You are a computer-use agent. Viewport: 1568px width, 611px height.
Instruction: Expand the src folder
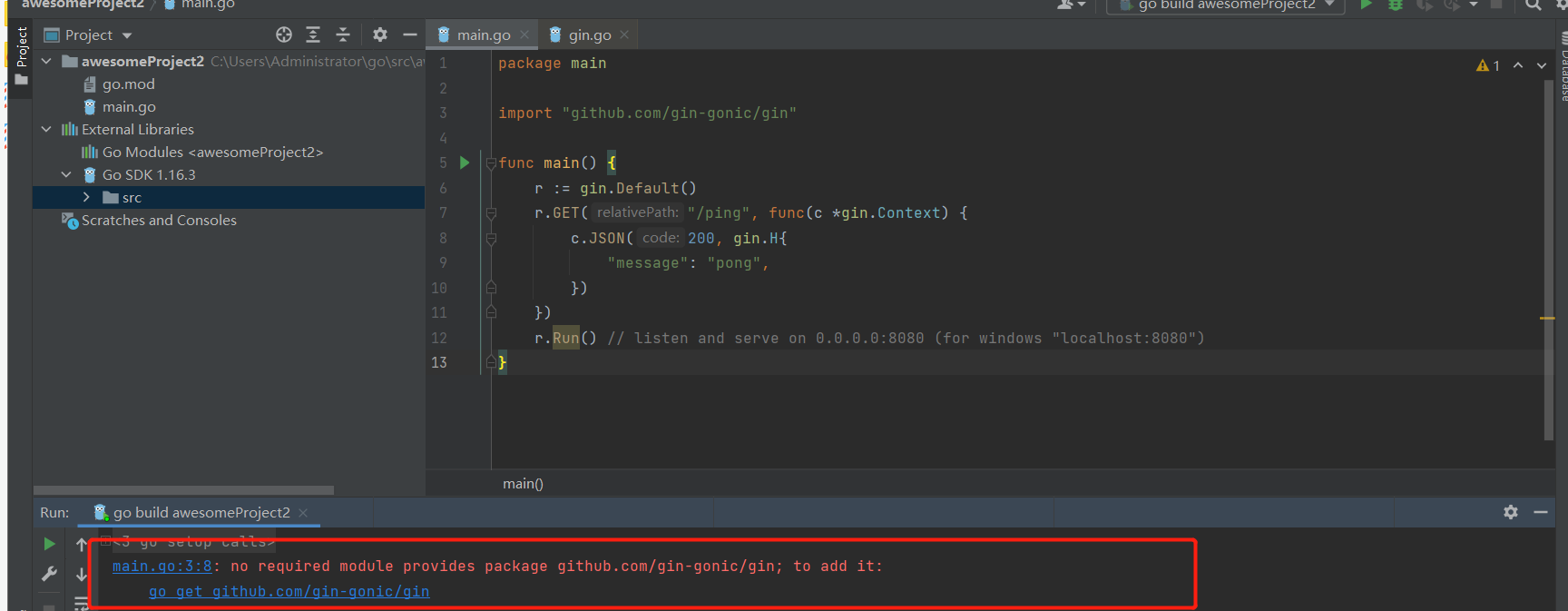pyautogui.click(x=86, y=197)
